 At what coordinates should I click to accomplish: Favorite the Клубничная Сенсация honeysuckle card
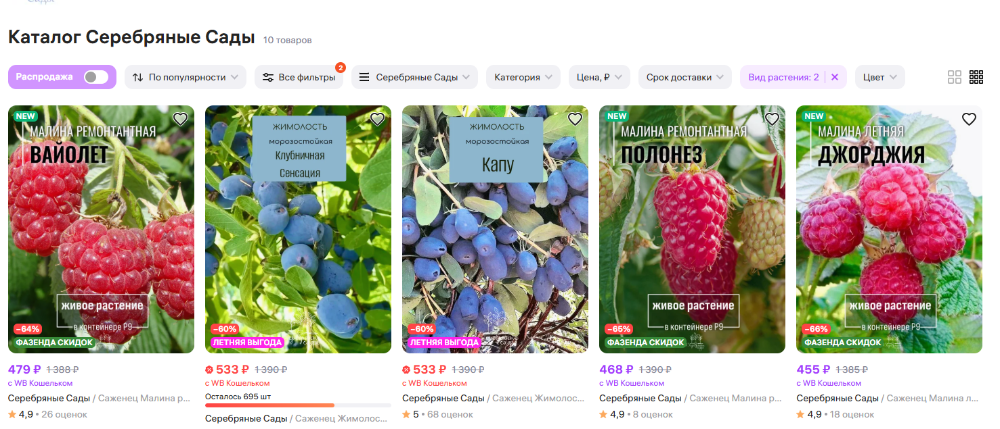(x=378, y=119)
